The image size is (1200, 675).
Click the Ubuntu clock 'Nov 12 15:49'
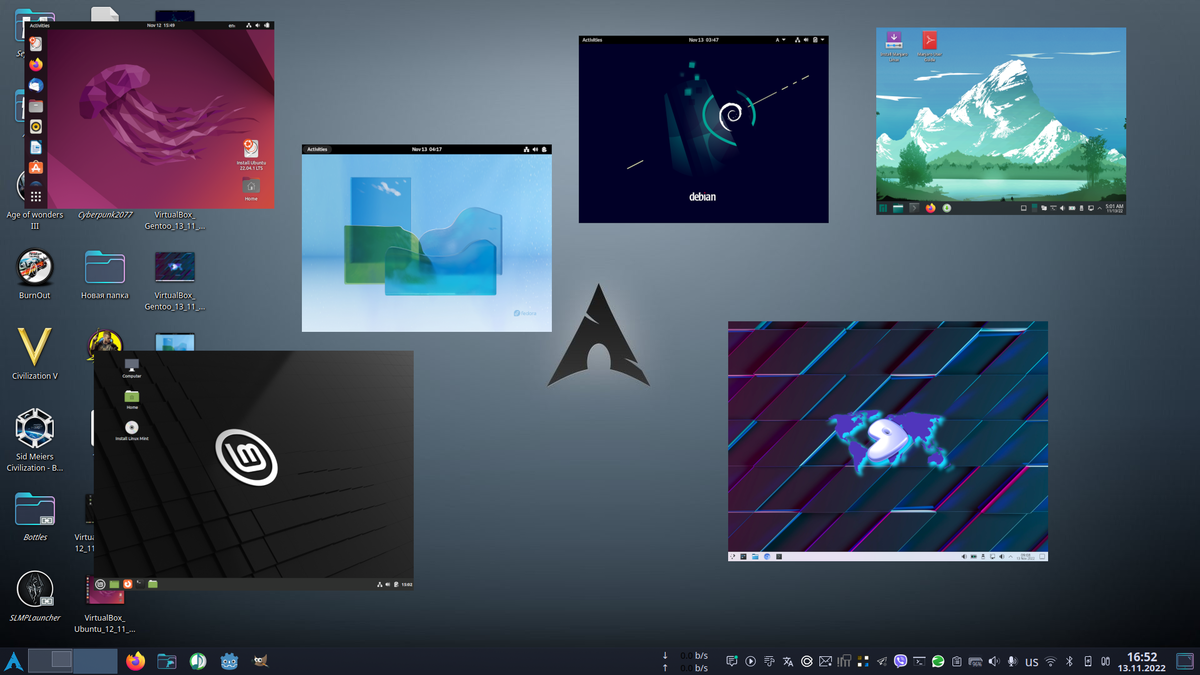tap(160, 25)
